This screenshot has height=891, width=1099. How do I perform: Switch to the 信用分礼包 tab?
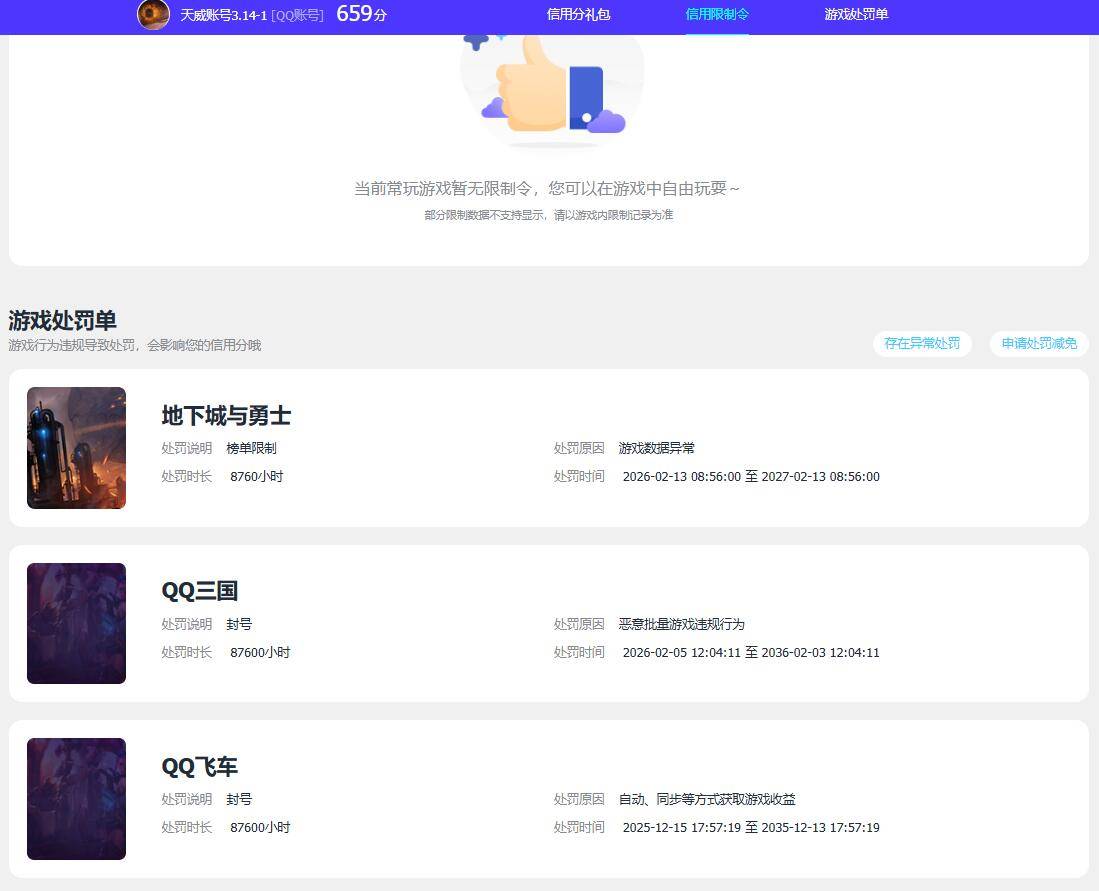tap(577, 15)
